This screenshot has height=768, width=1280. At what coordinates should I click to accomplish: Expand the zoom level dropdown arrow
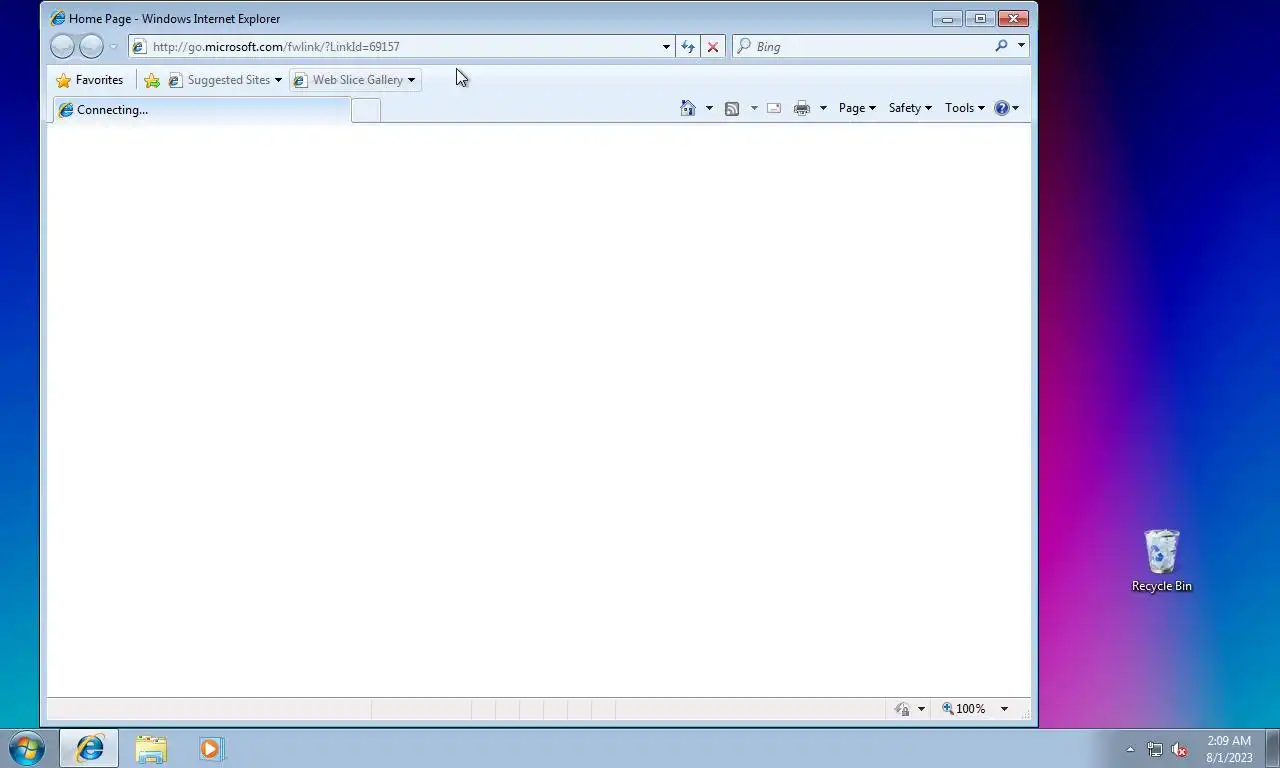pyautogui.click(x=1004, y=709)
